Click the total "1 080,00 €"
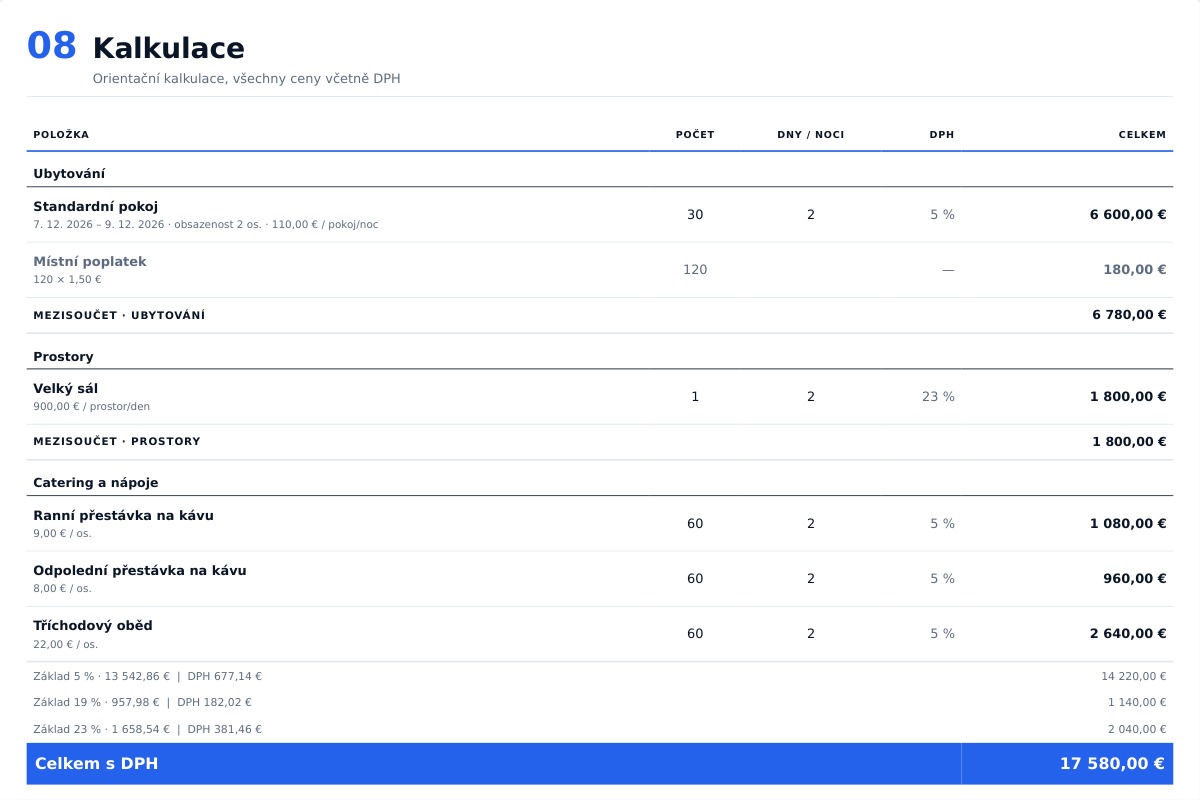Viewport: 1200px width, 800px height. point(1128,523)
